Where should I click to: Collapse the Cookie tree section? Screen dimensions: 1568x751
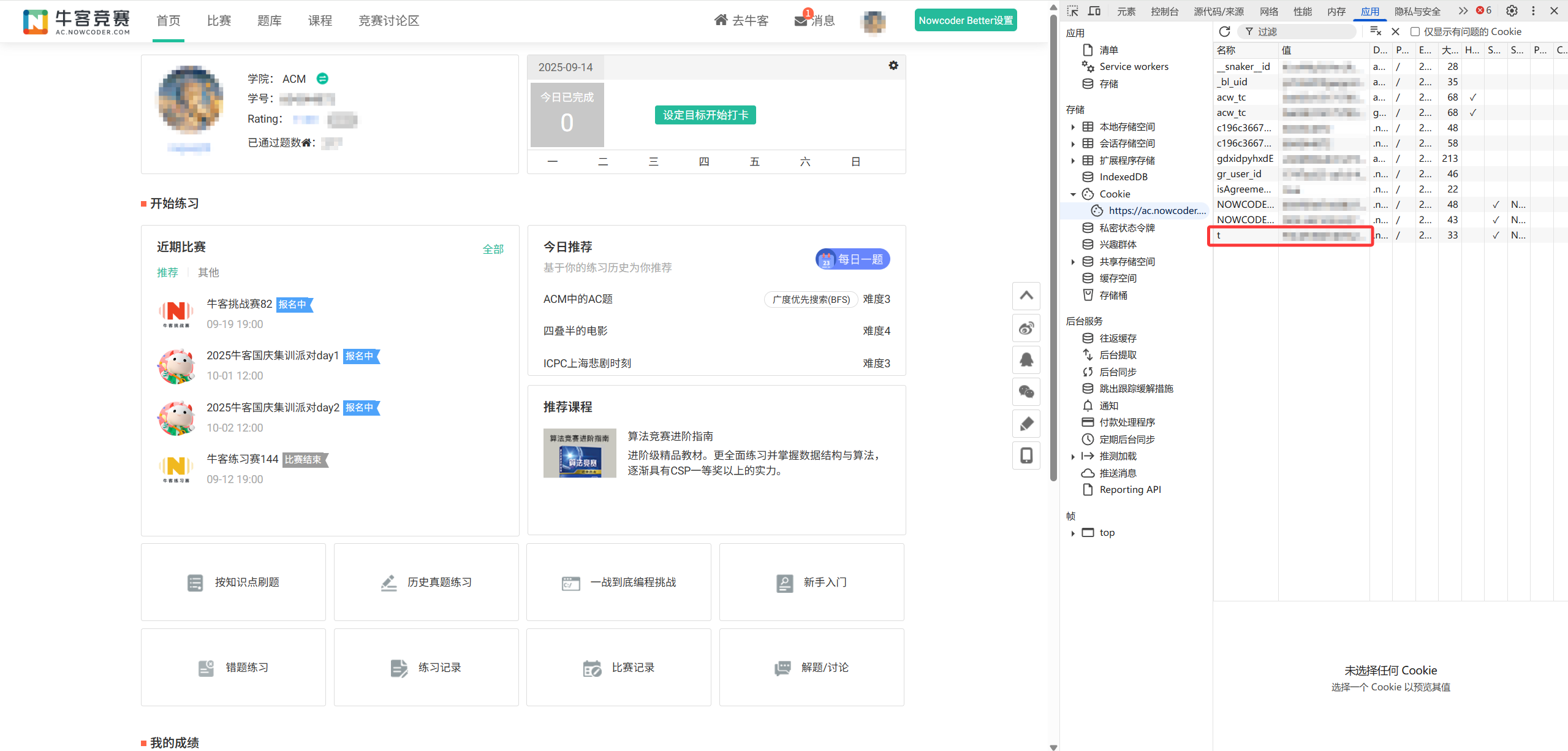pos(1073,194)
